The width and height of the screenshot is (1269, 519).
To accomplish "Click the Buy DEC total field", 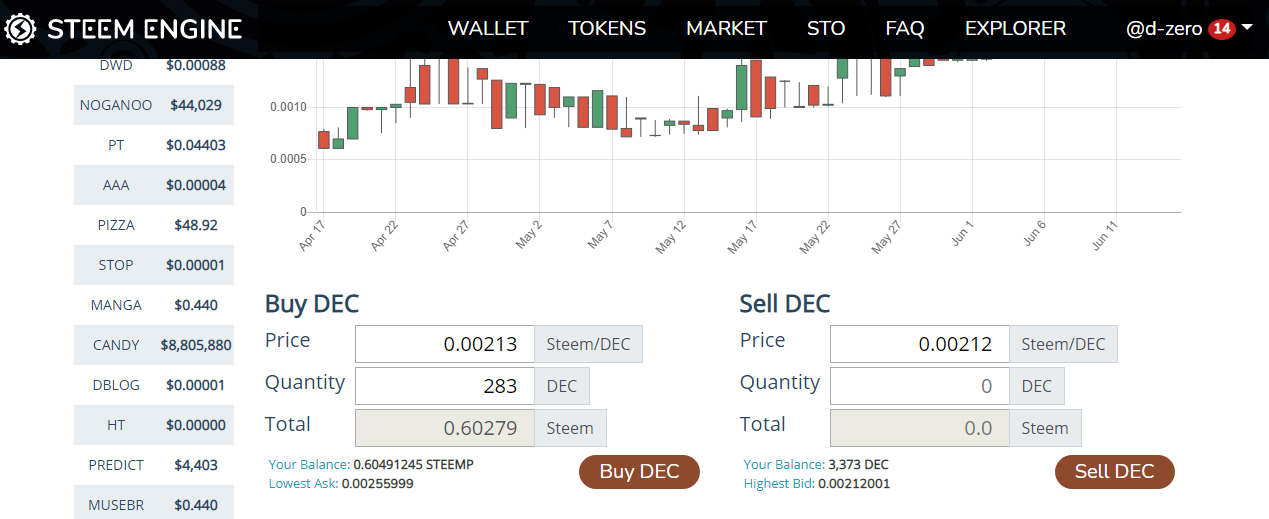I will pyautogui.click(x=445, y=428).
